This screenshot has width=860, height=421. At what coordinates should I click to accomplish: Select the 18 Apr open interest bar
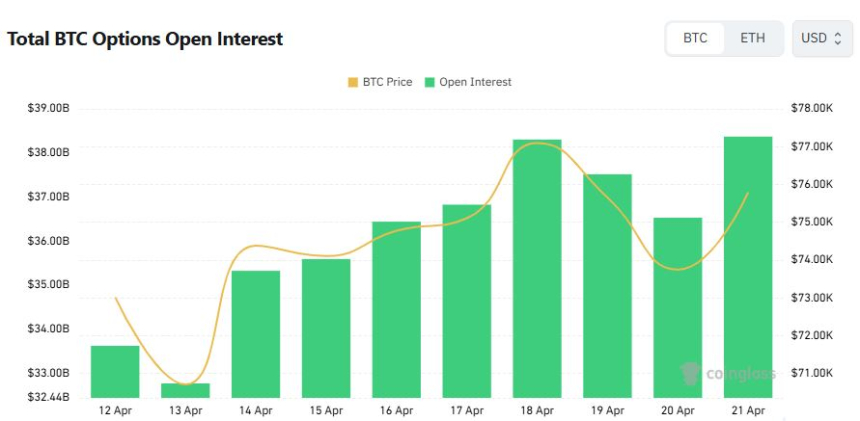point(537,268)
